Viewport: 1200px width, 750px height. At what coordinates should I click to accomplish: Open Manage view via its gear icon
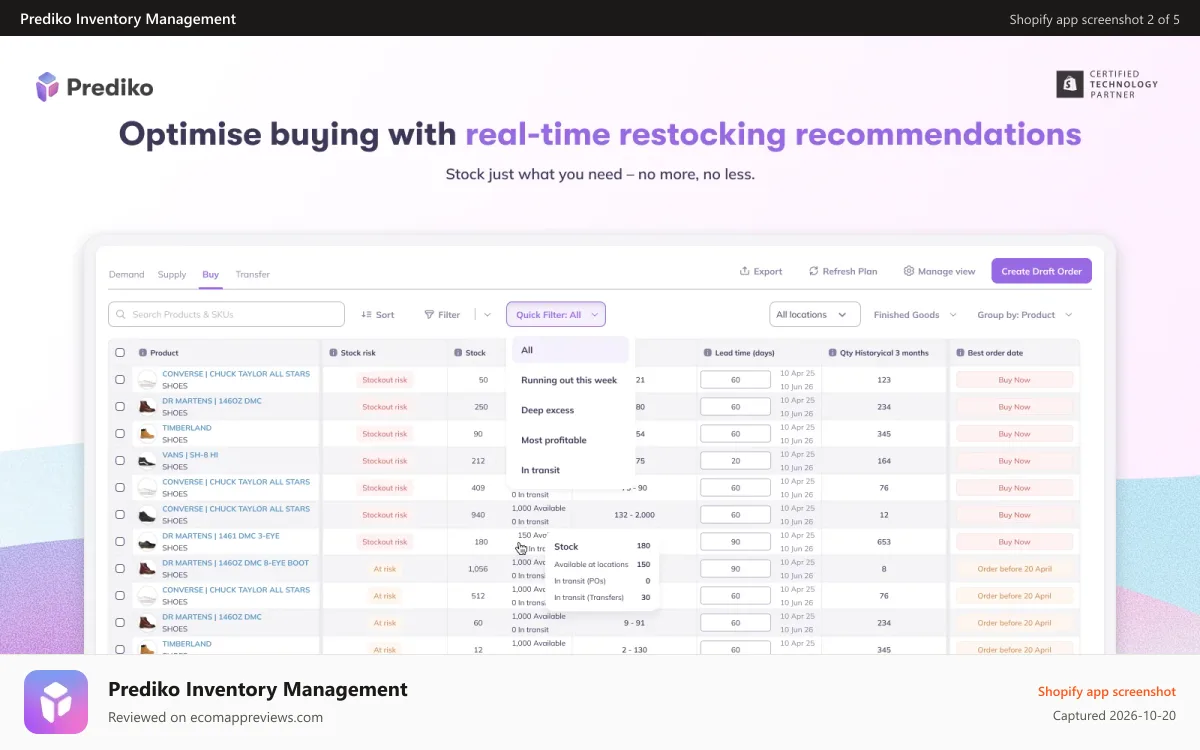click(909, 271)
